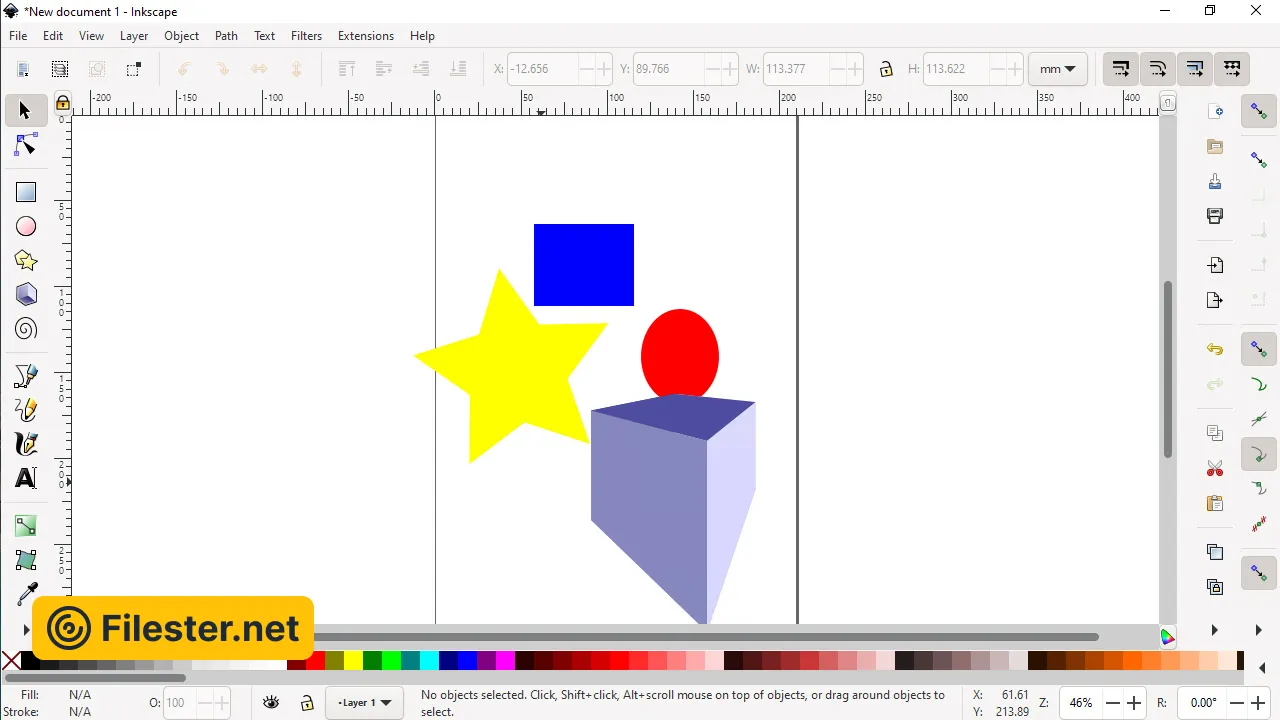The width and height of the screenshot is (1280, 720).
Task: Select the Calligraphy tool
Action: [26, 444]
